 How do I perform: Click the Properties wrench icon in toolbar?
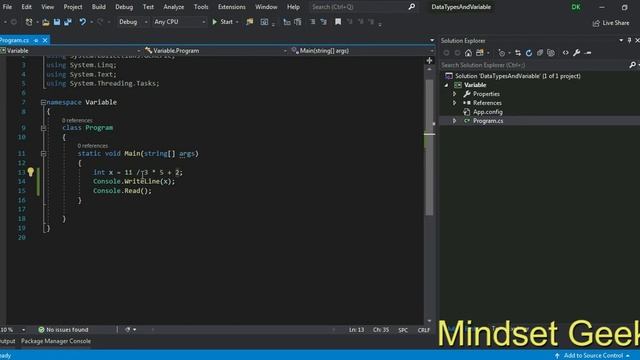click(x=577, y=53)
